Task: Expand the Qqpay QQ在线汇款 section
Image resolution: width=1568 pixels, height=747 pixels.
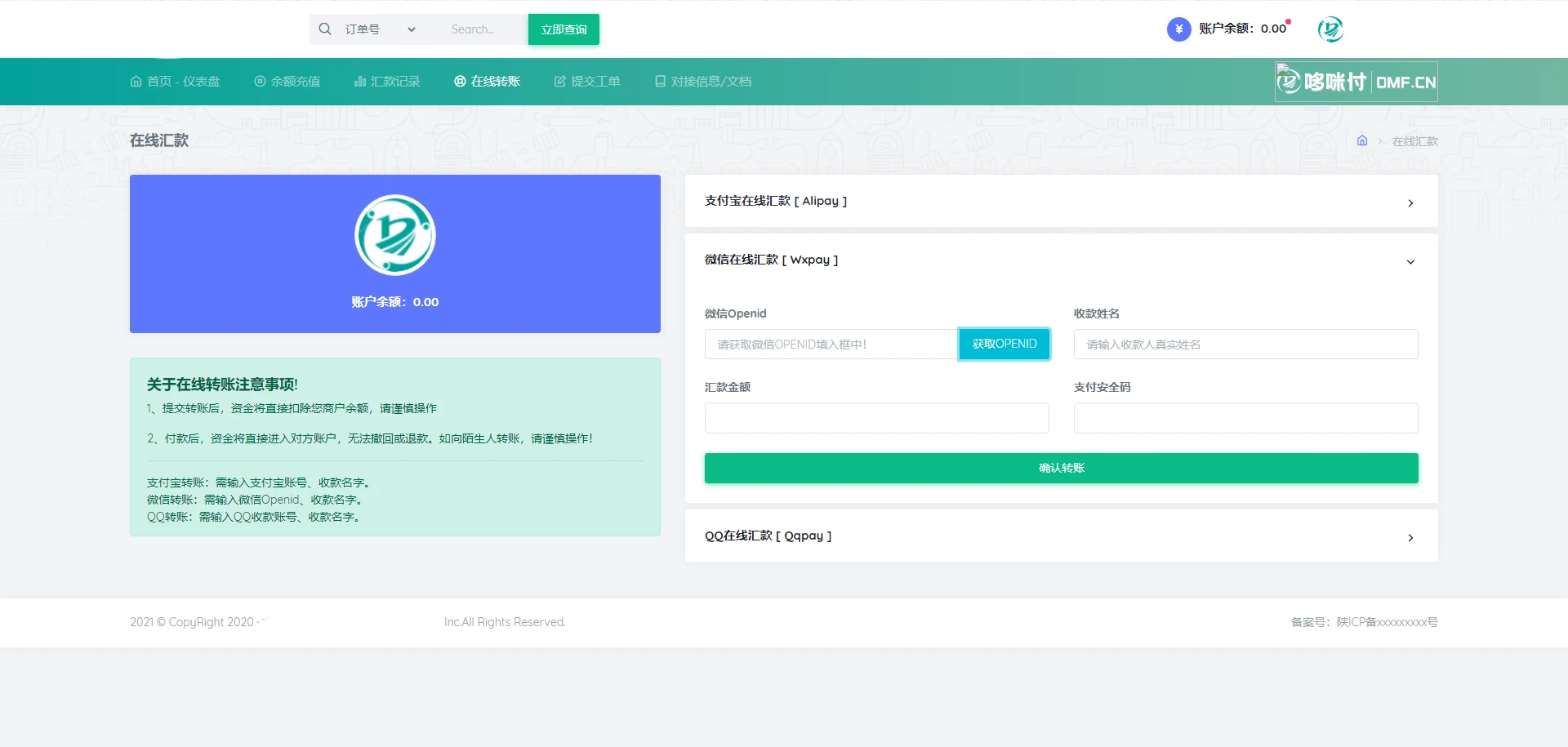Action: pyautogui.click(x=1061, y=536)
